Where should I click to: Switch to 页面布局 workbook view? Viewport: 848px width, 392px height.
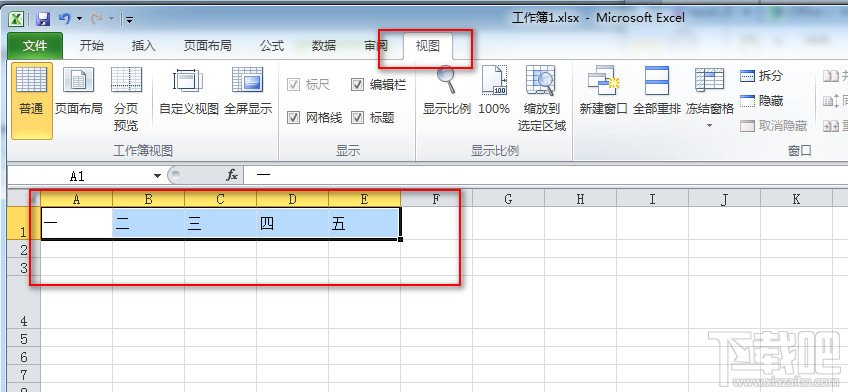click(x=78, y=92)
